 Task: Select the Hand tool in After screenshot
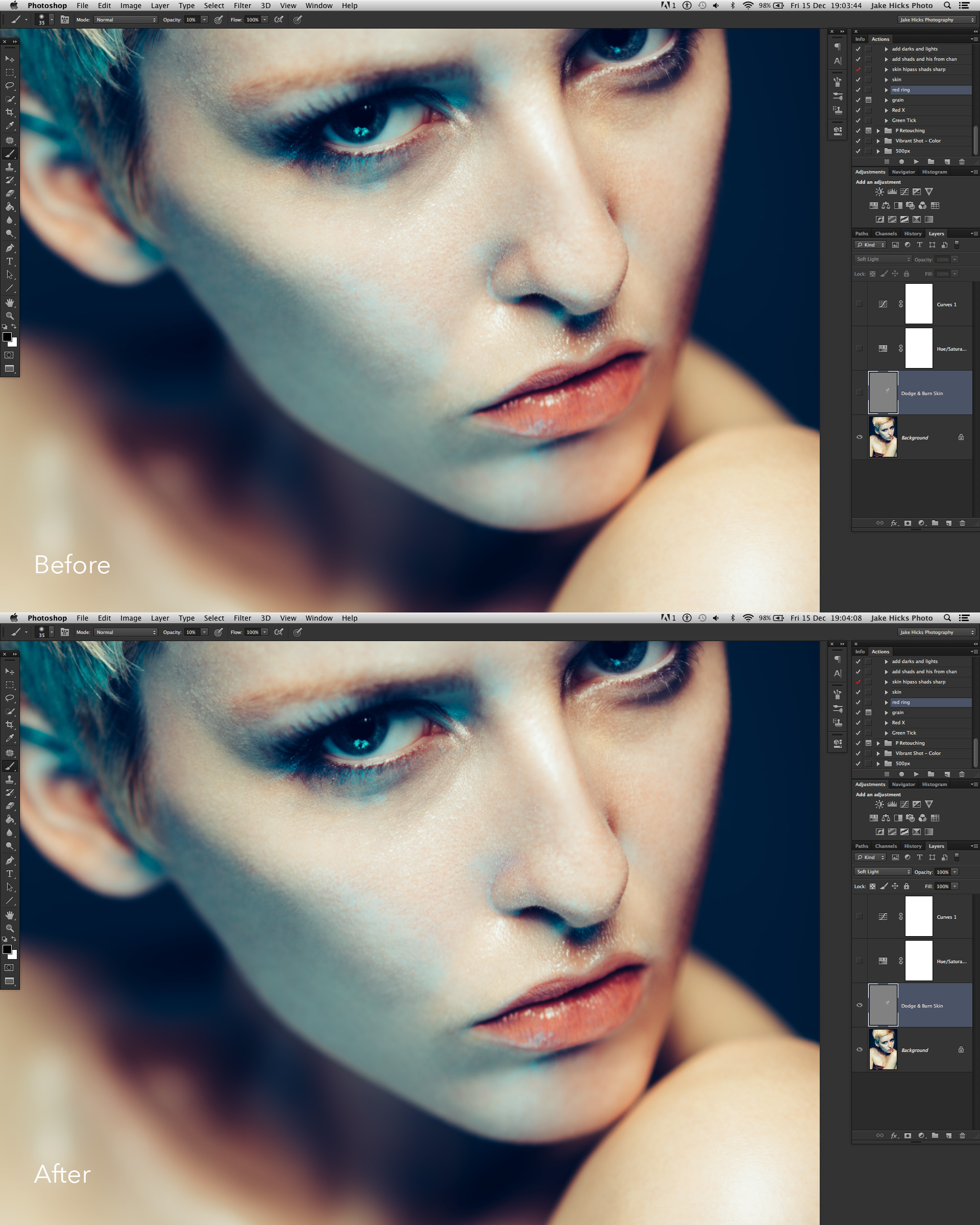click(x=10, y=915)
